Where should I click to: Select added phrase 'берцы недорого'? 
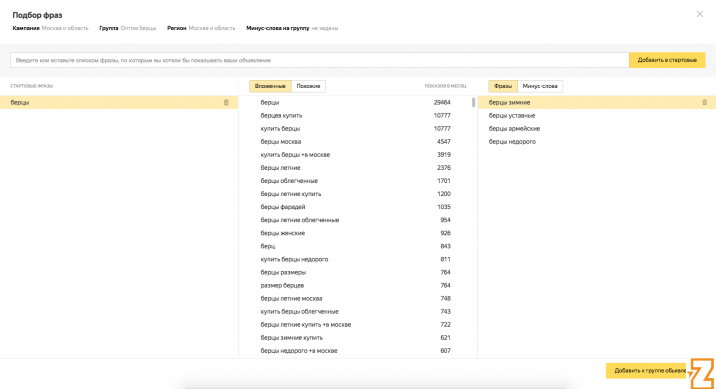pyautogui.click(x=512, y=142)
